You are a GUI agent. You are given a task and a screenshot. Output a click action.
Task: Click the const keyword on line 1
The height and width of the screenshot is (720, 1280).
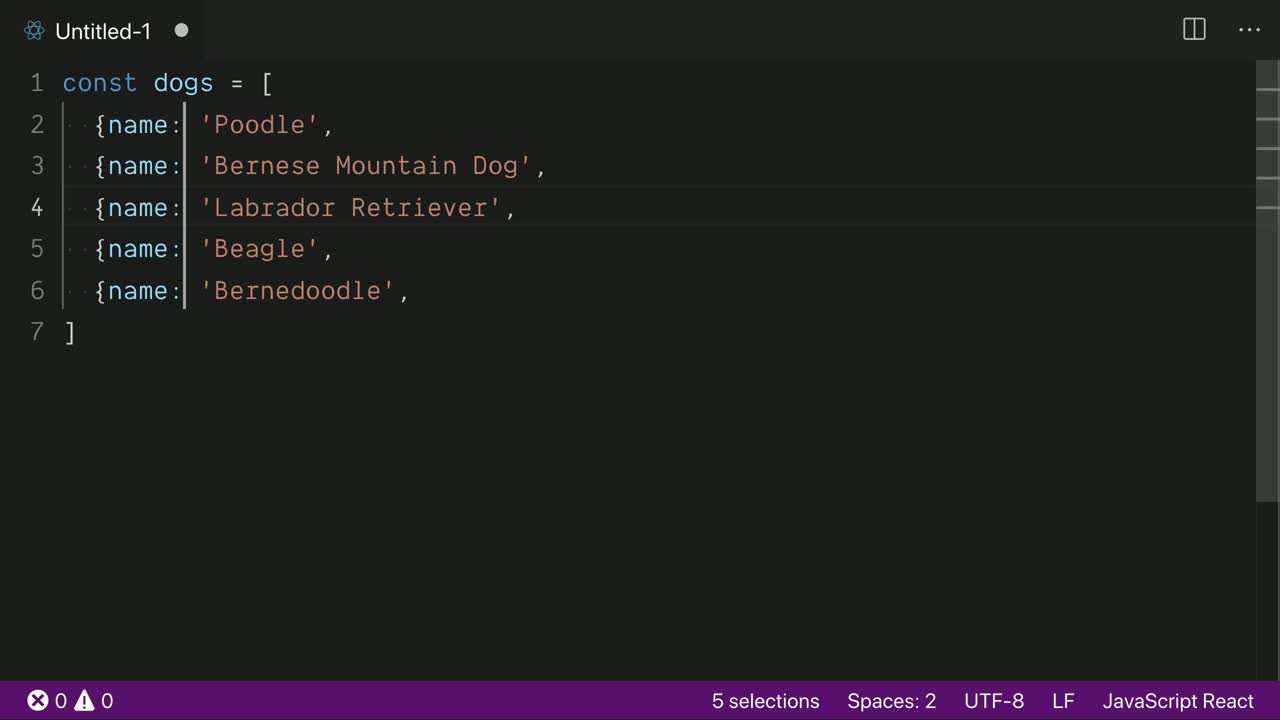click(99, 83)
